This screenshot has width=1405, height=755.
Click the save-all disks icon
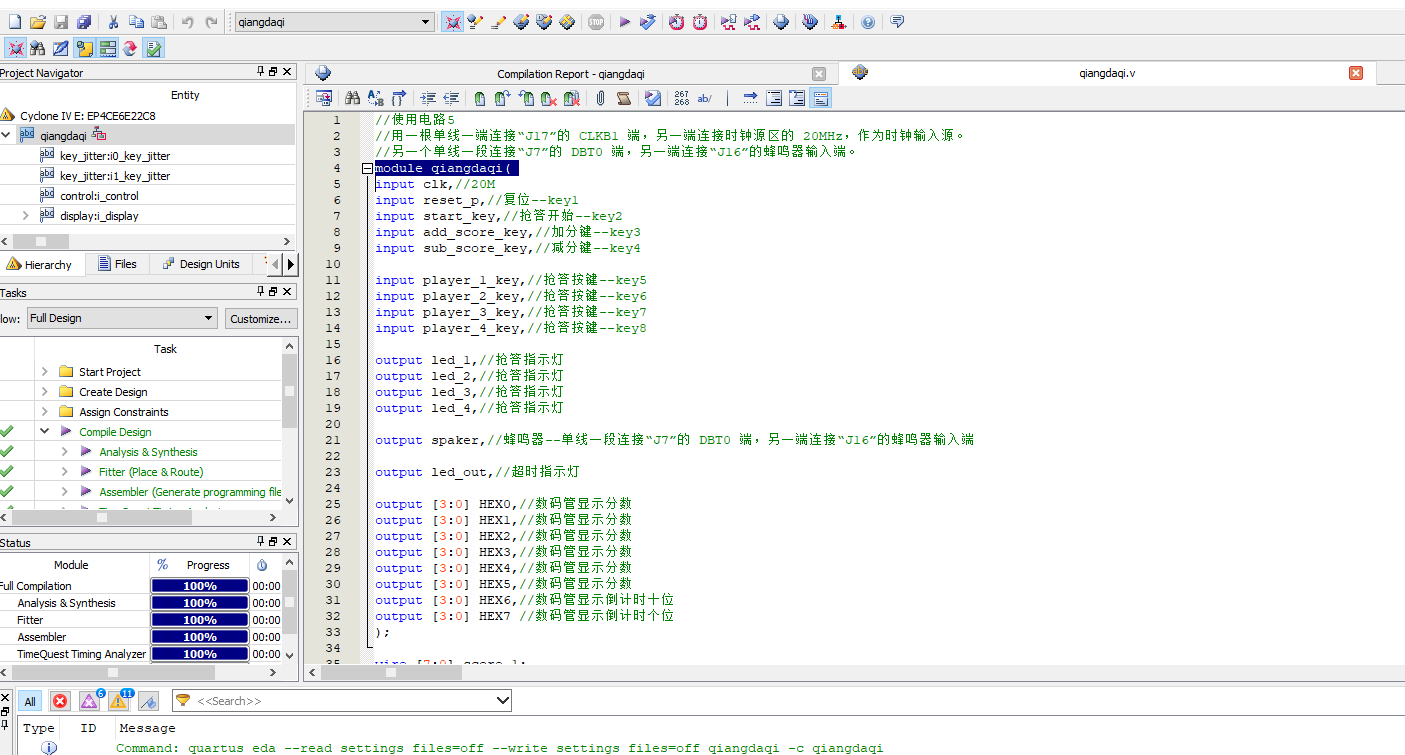84,22
